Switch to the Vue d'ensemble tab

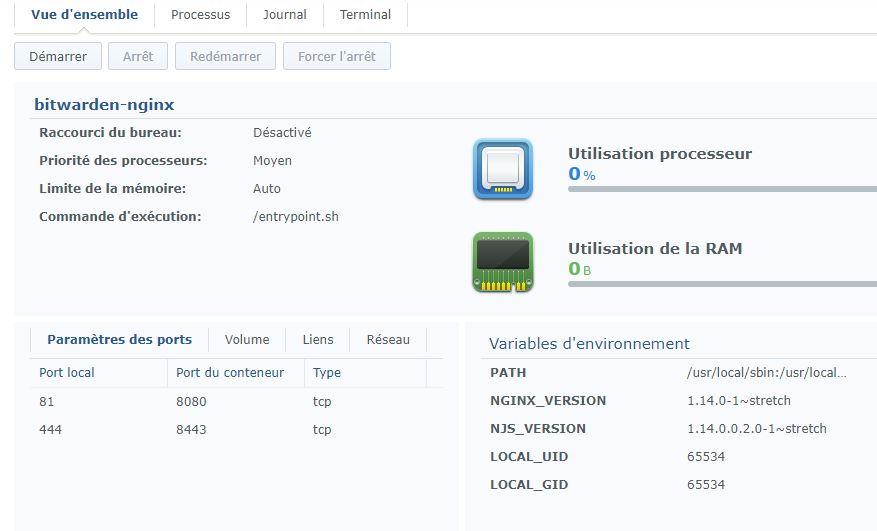point(84,15)
